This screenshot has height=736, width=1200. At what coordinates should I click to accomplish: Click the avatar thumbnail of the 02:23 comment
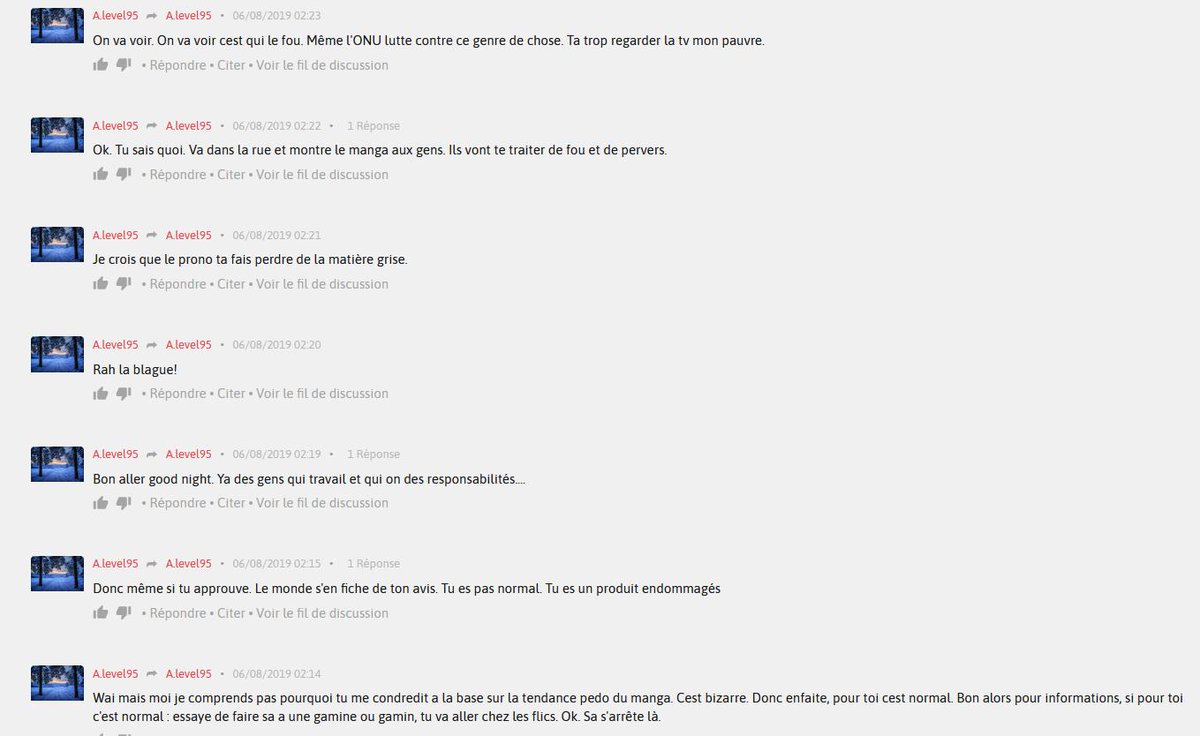pos(57,25)
